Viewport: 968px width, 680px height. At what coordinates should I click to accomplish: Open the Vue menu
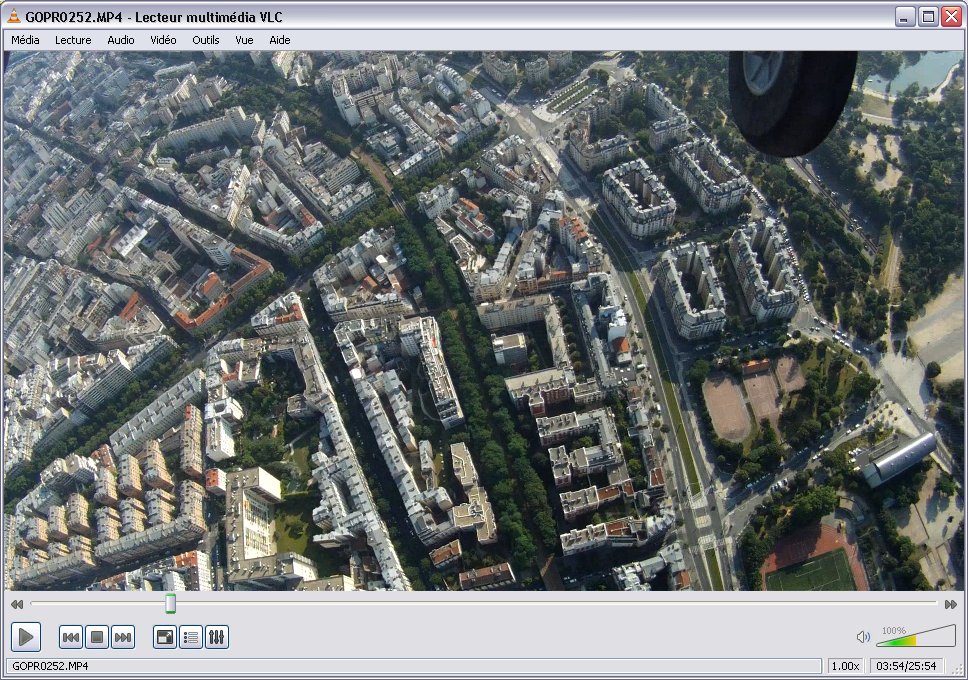244,40
